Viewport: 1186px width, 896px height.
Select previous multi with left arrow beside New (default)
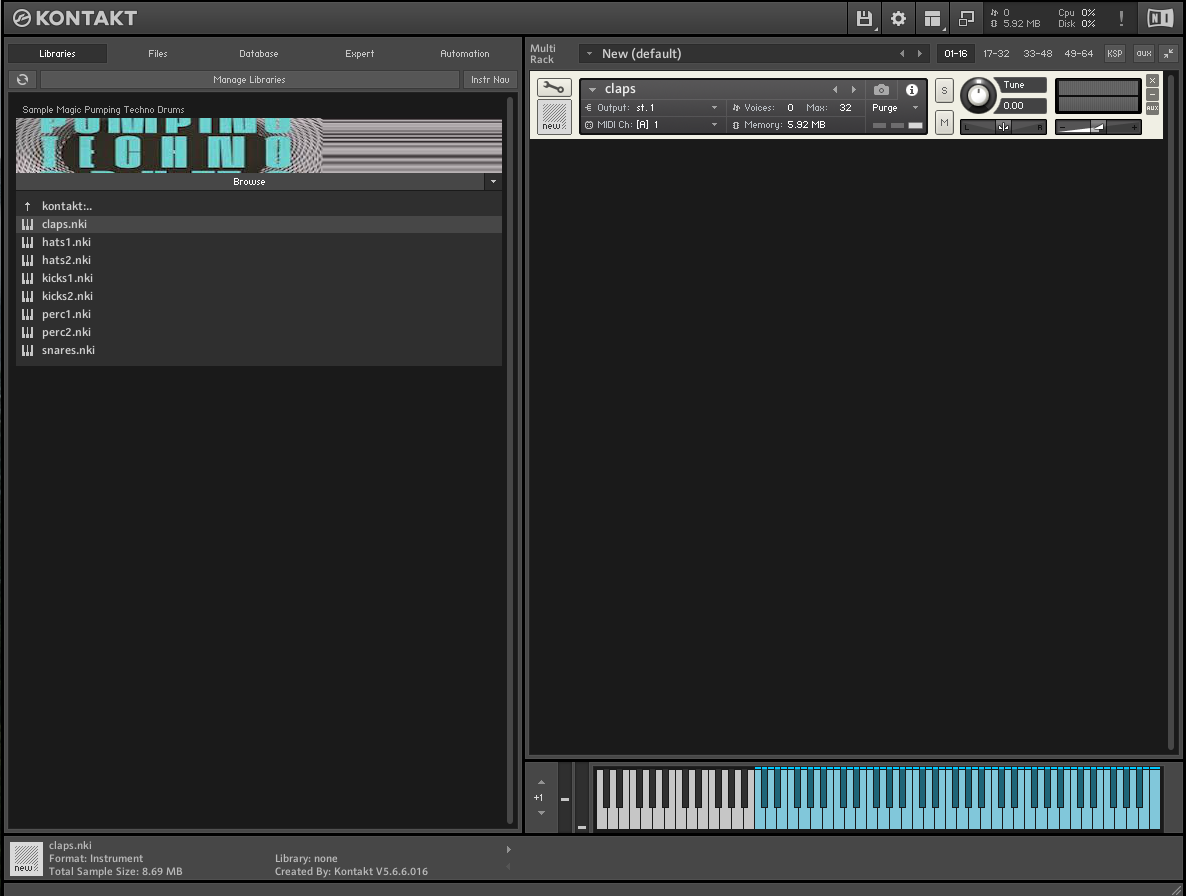902,54
